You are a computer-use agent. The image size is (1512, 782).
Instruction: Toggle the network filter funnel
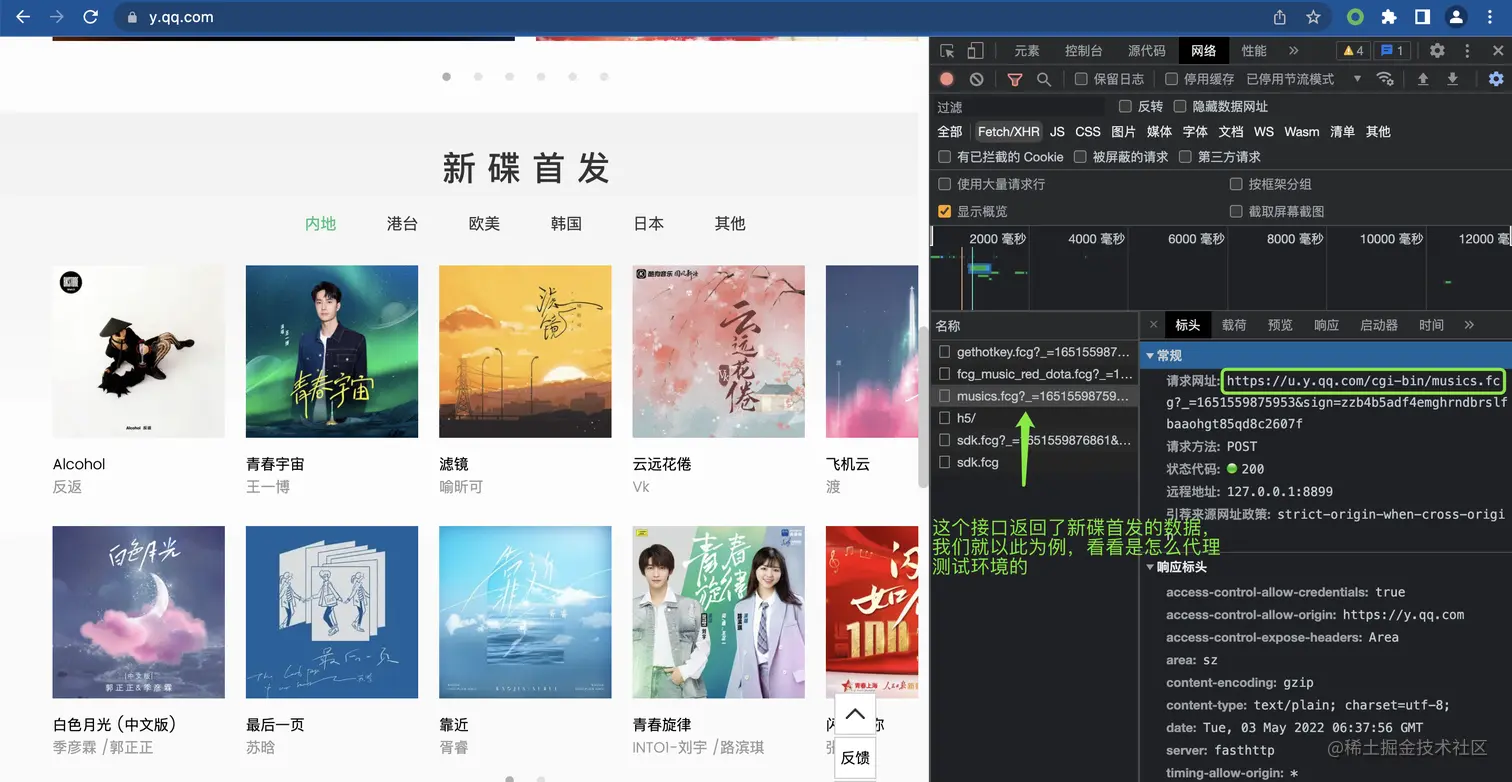[x=1015, y=79]
